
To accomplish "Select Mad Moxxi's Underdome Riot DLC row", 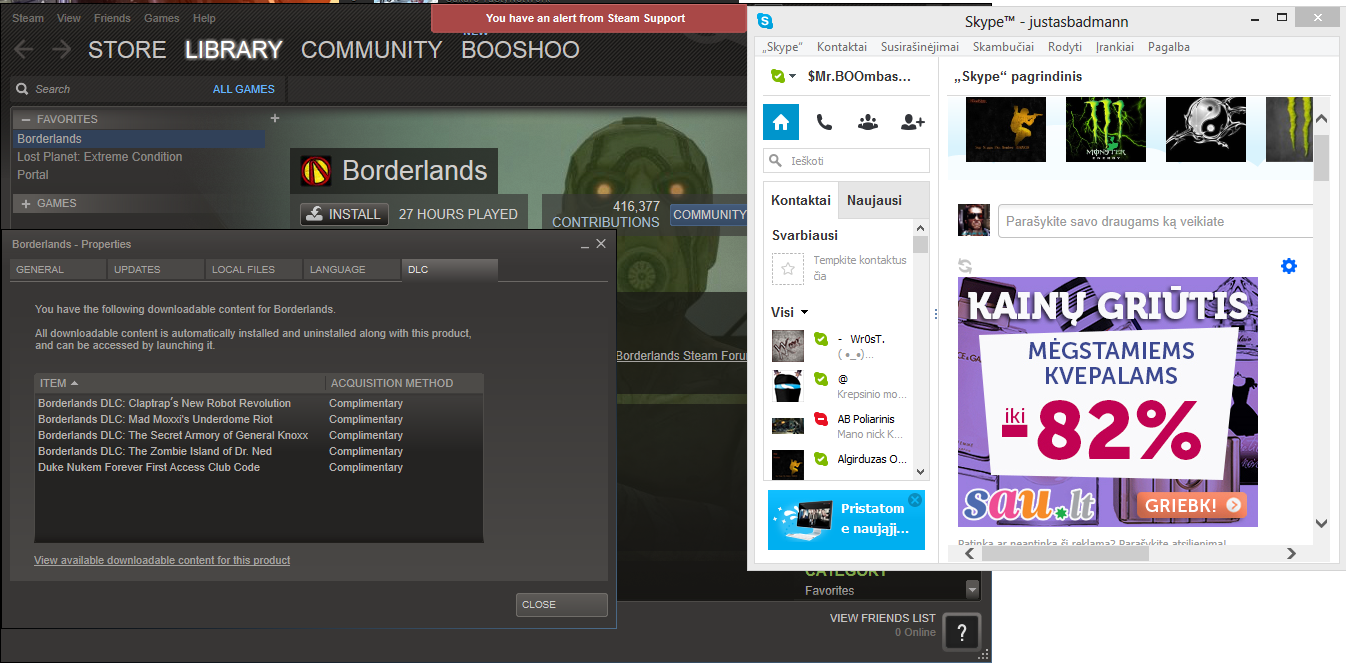I will pyautogui.click(x=259, y=419).
